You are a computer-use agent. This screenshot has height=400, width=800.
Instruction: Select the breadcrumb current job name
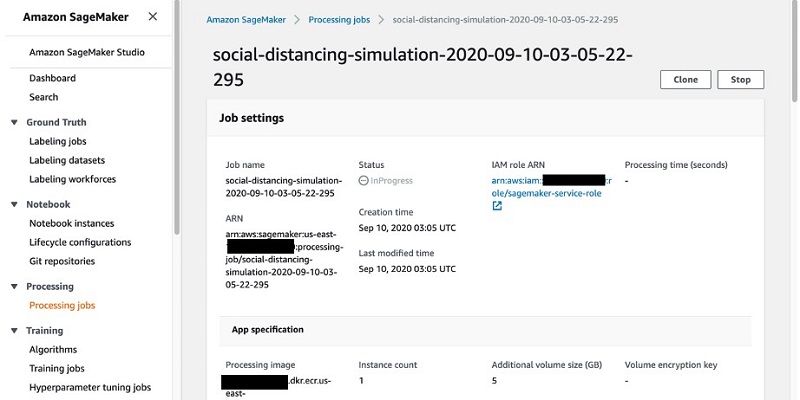click(x=505, y=20)
